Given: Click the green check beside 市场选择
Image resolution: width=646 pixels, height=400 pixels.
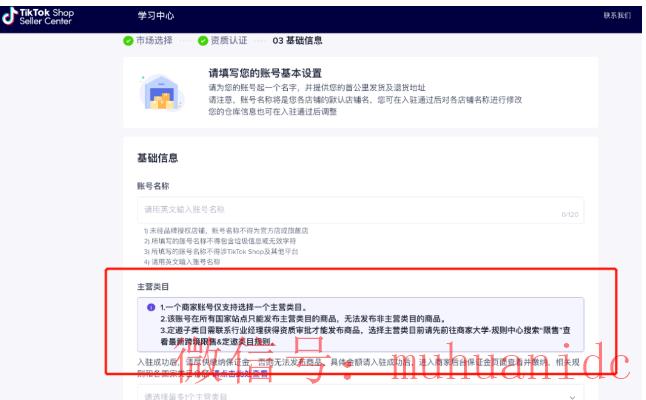Looking at the screenshot, I should click(128, 41).
